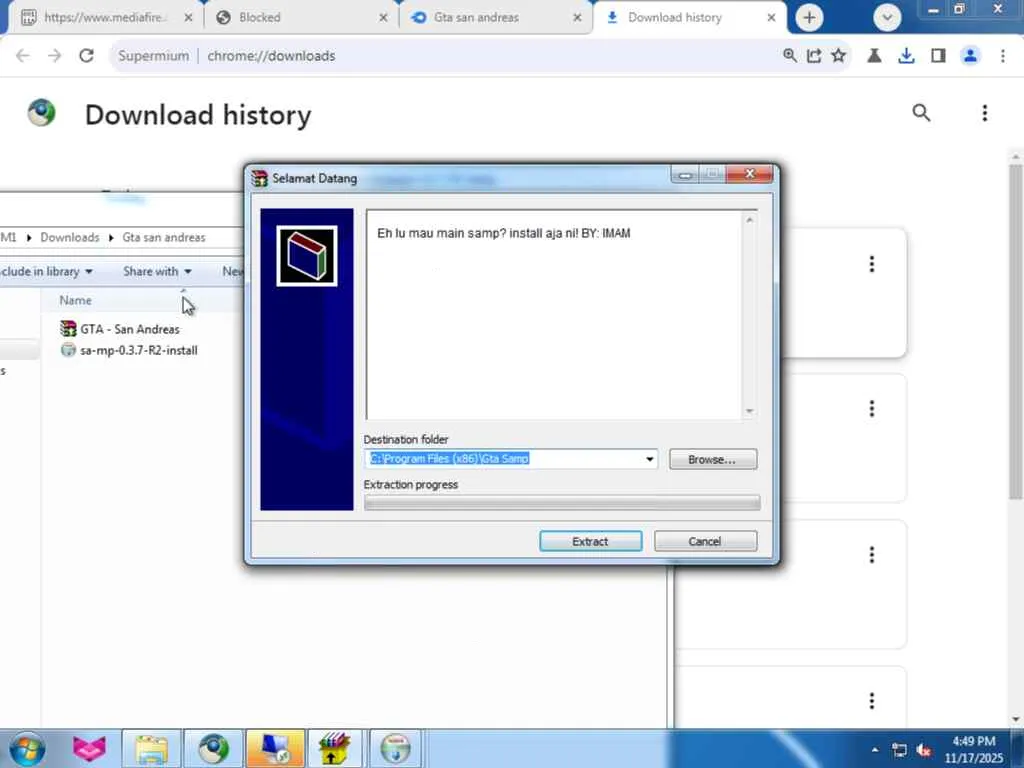1024x768 pixels.
Task: Click the Supermium logo beside Download history
Action: click(42, 113)
